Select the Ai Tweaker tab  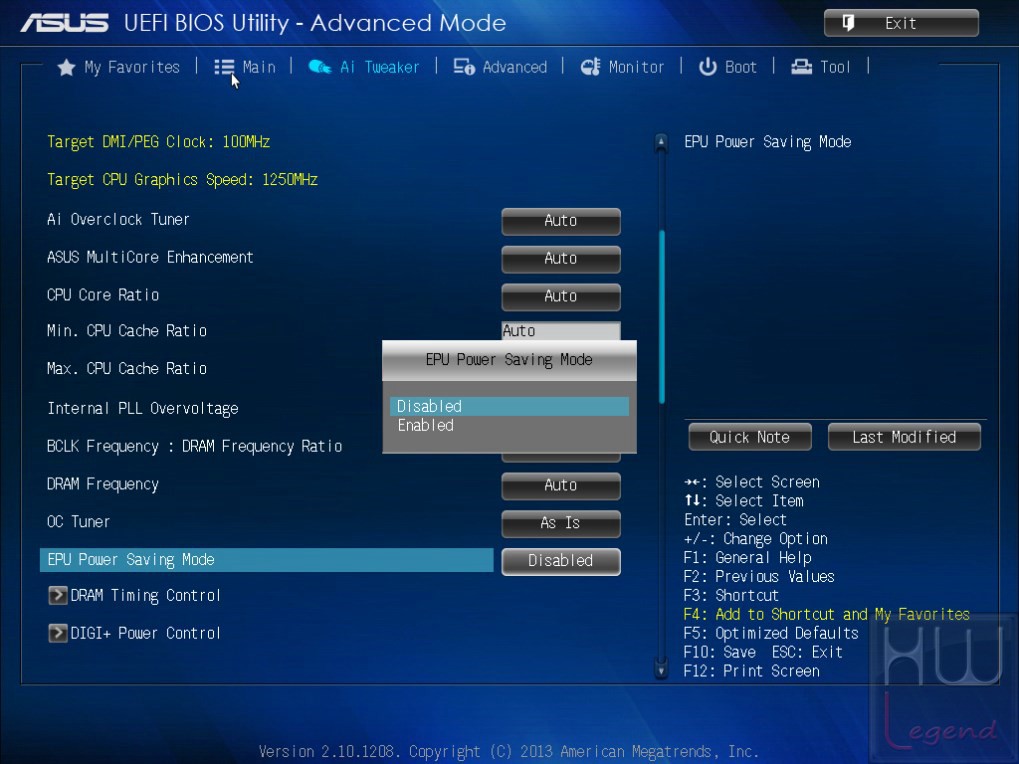pos(364,67)
